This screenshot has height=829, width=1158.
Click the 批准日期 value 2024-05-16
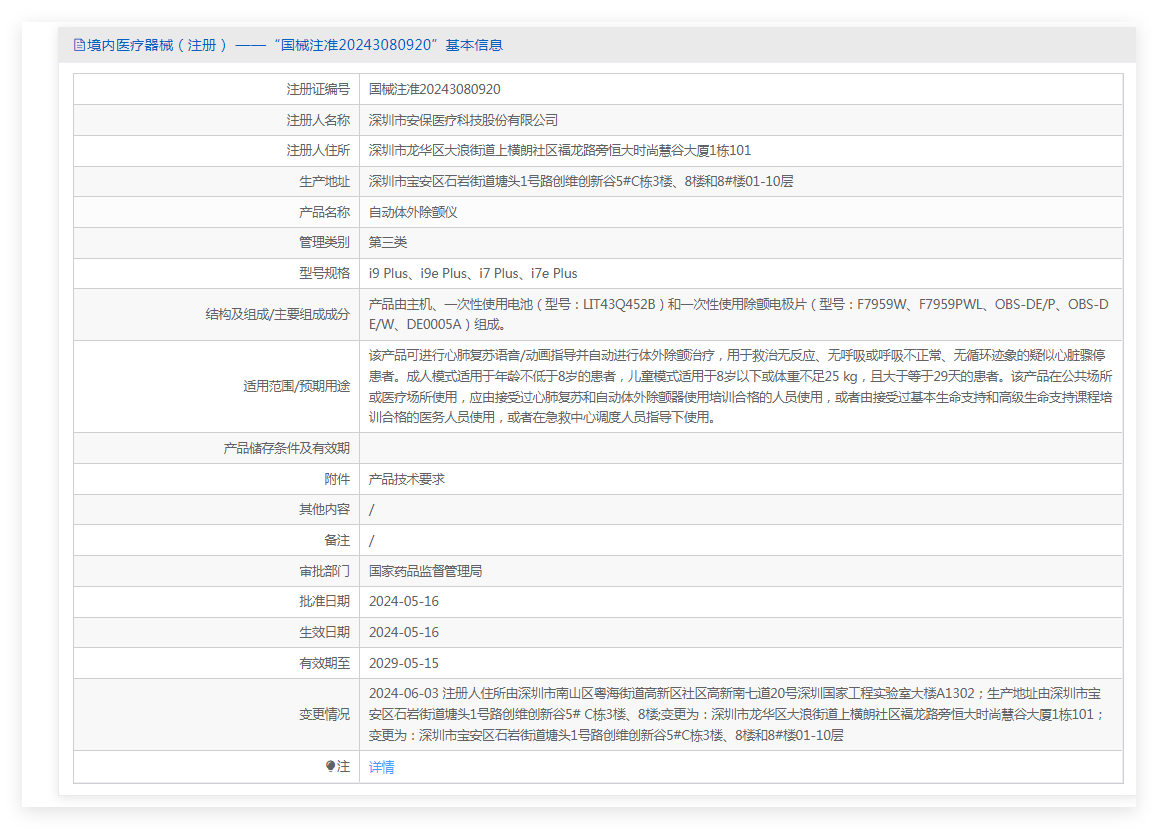(x=404, y=602)
